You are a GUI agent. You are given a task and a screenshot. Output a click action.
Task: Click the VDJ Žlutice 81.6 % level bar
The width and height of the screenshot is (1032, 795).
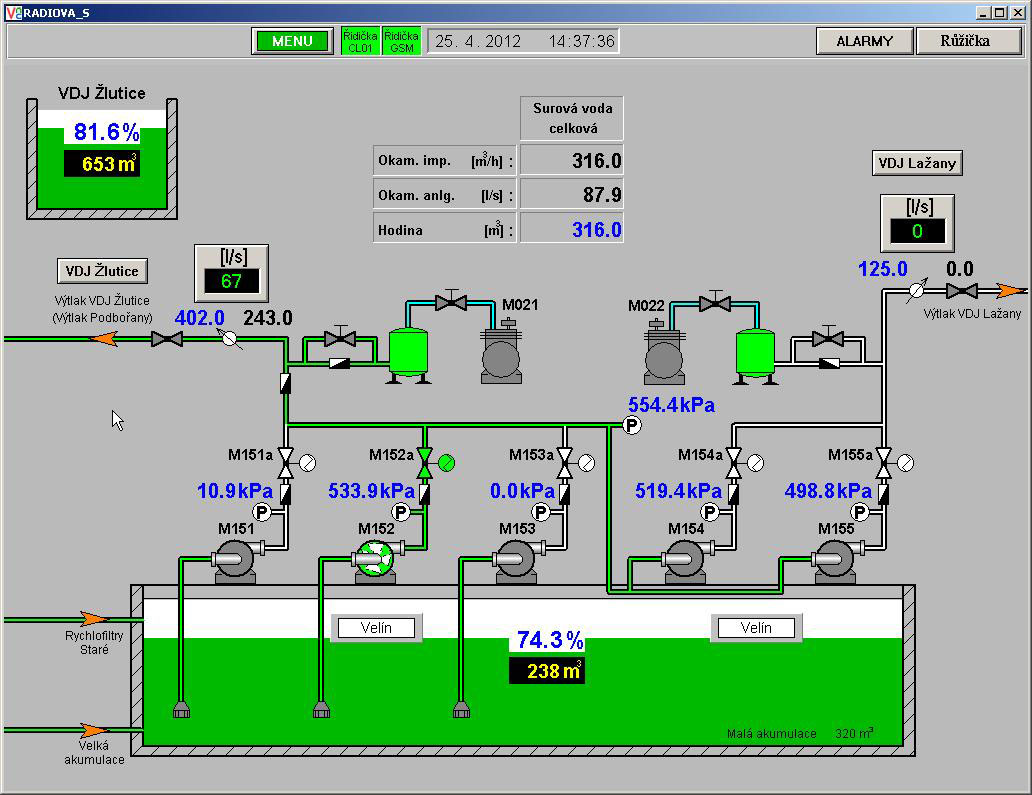(x=101, y=158)
